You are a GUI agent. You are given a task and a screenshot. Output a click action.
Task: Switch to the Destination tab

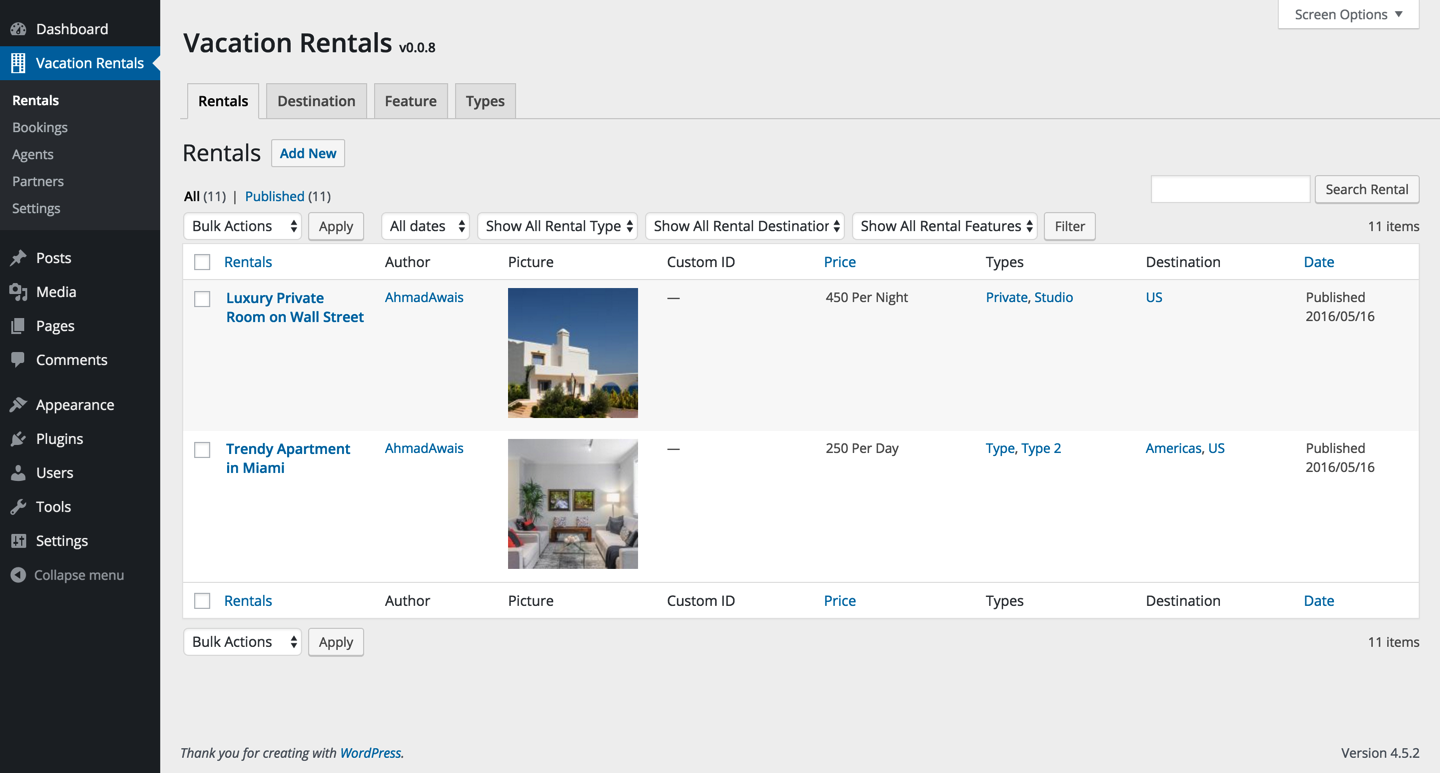pyautogui.click(x=316, y=101)
